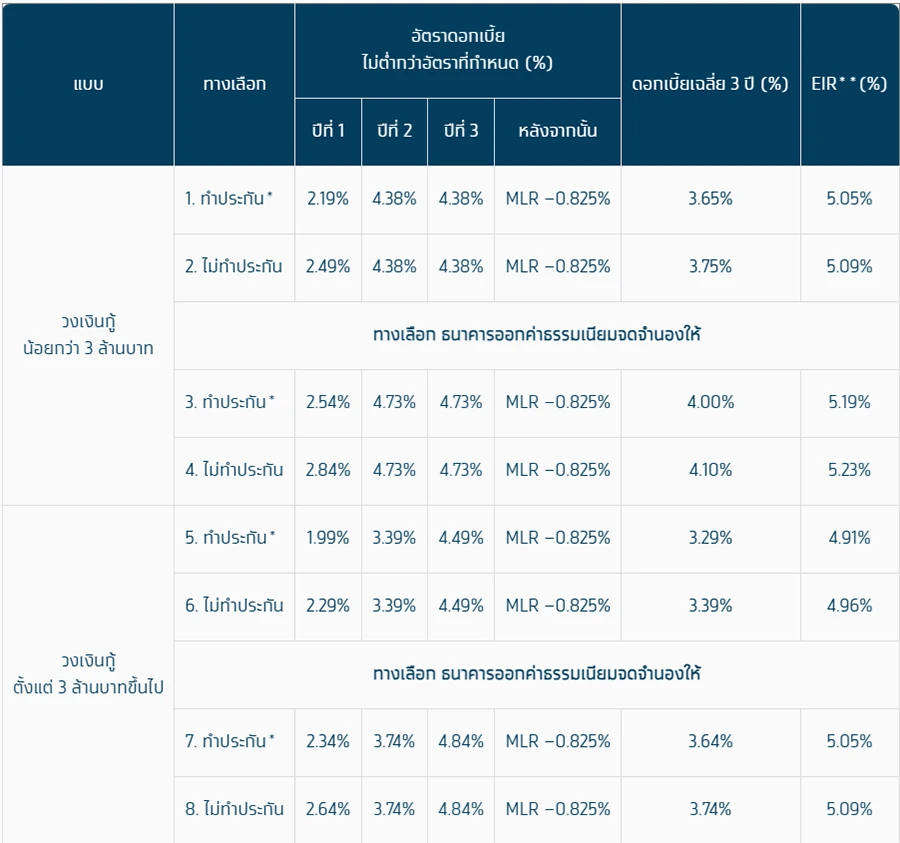The image size is (900, 843).
Task: Select option 1. ทำประกัน* row label
Action: pos(228,199)
